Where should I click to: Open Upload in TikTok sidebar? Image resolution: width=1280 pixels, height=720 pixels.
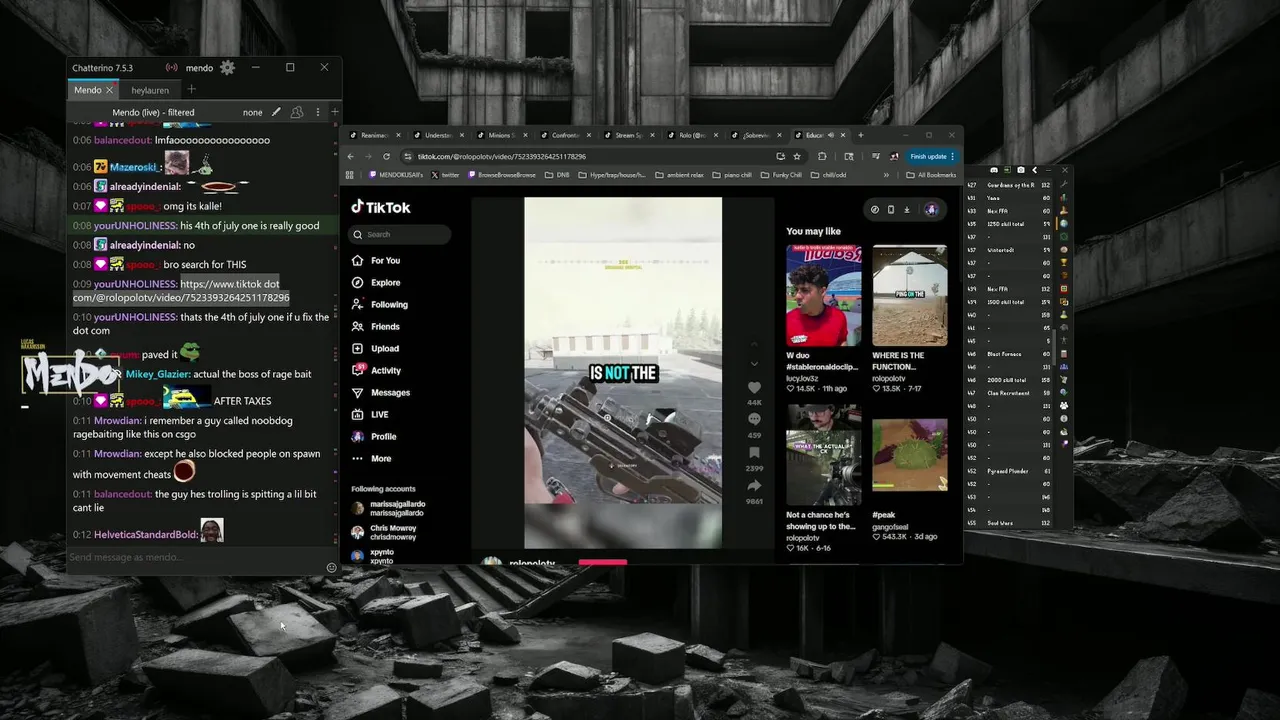coord(377,348)
